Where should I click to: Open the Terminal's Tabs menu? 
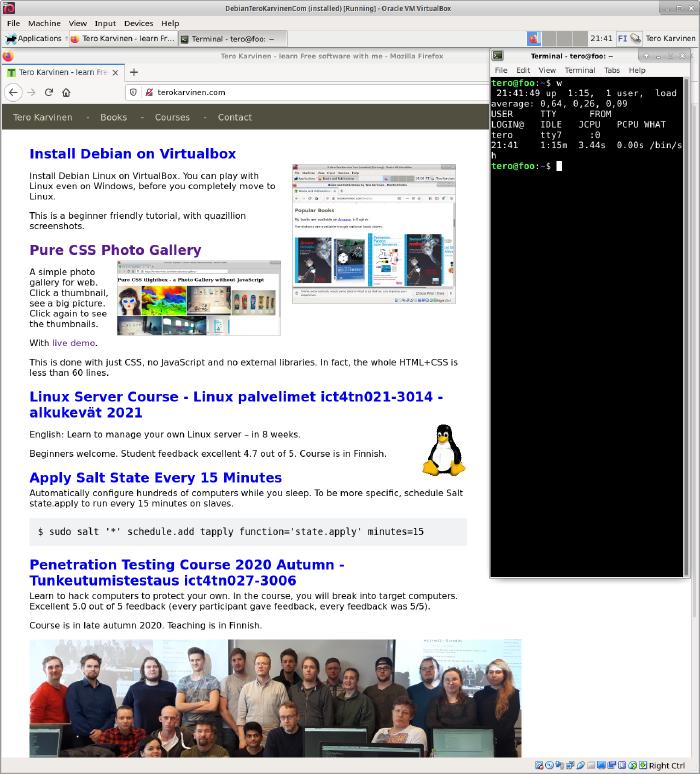pyautogui.click(x=612, y=70)
